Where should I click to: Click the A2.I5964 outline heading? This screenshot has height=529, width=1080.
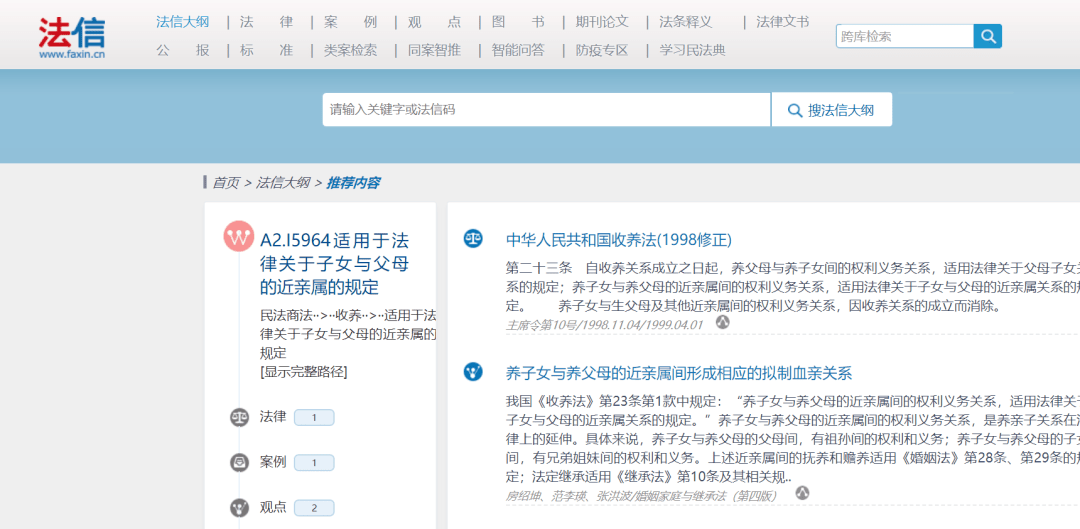(x=335, y=263)
